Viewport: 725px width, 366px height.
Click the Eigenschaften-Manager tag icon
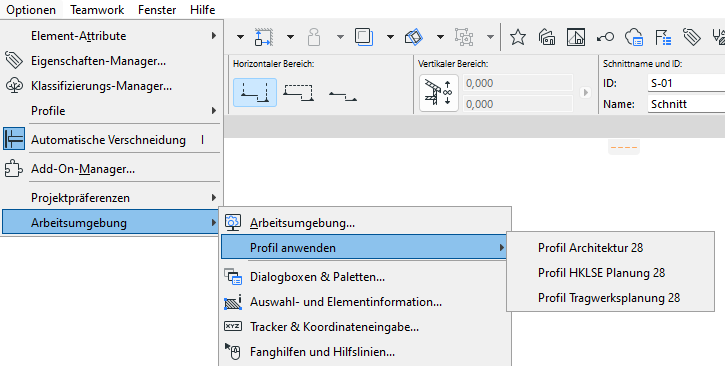pyautogui.click(x=14, y=60)
